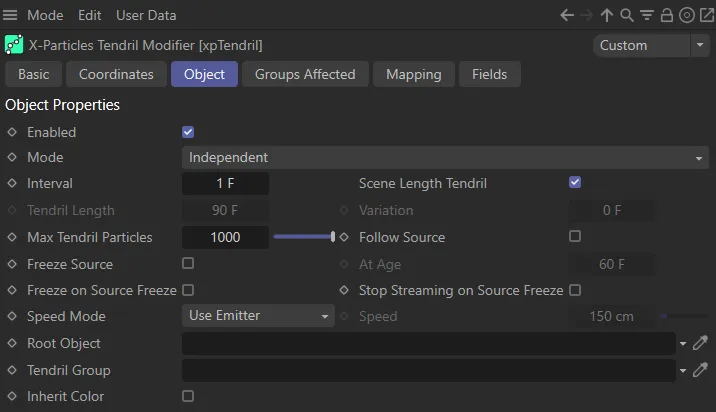Expand the Tendril Group field arrow menu
This screenshot has height=412, width=716.
coord(683,370)
